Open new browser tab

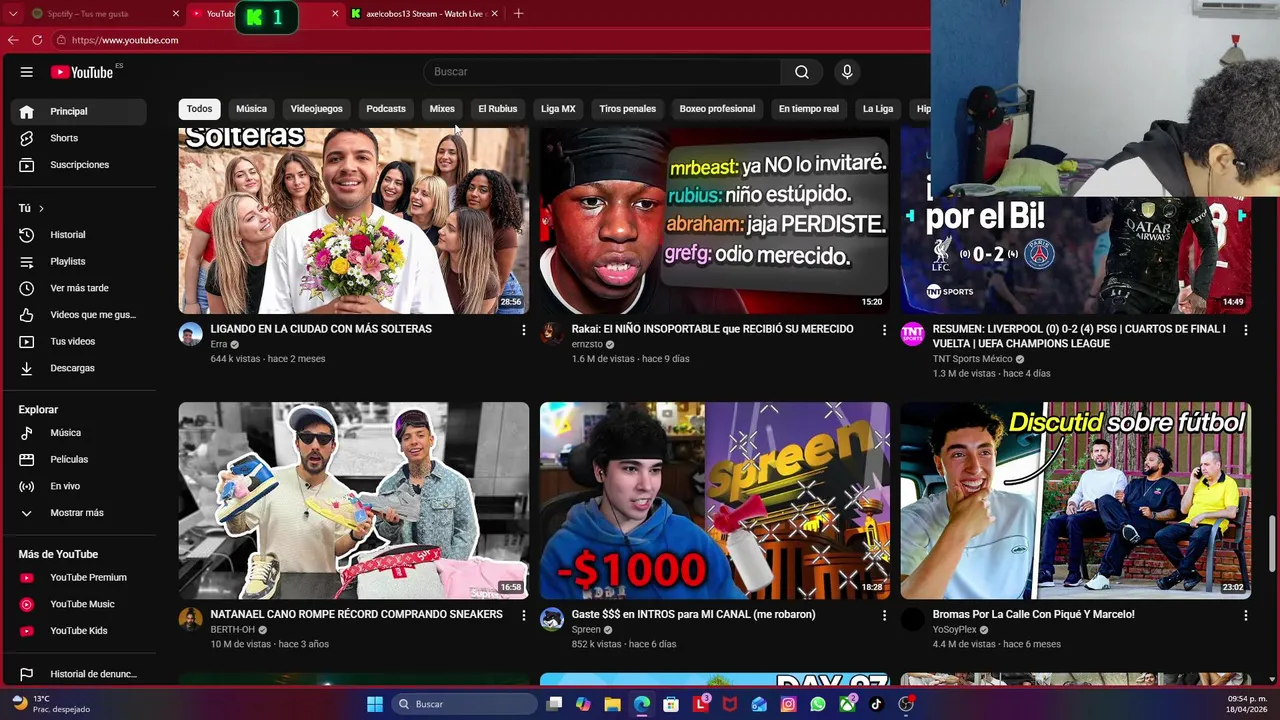pyautogui.click(x=518, y=14)
